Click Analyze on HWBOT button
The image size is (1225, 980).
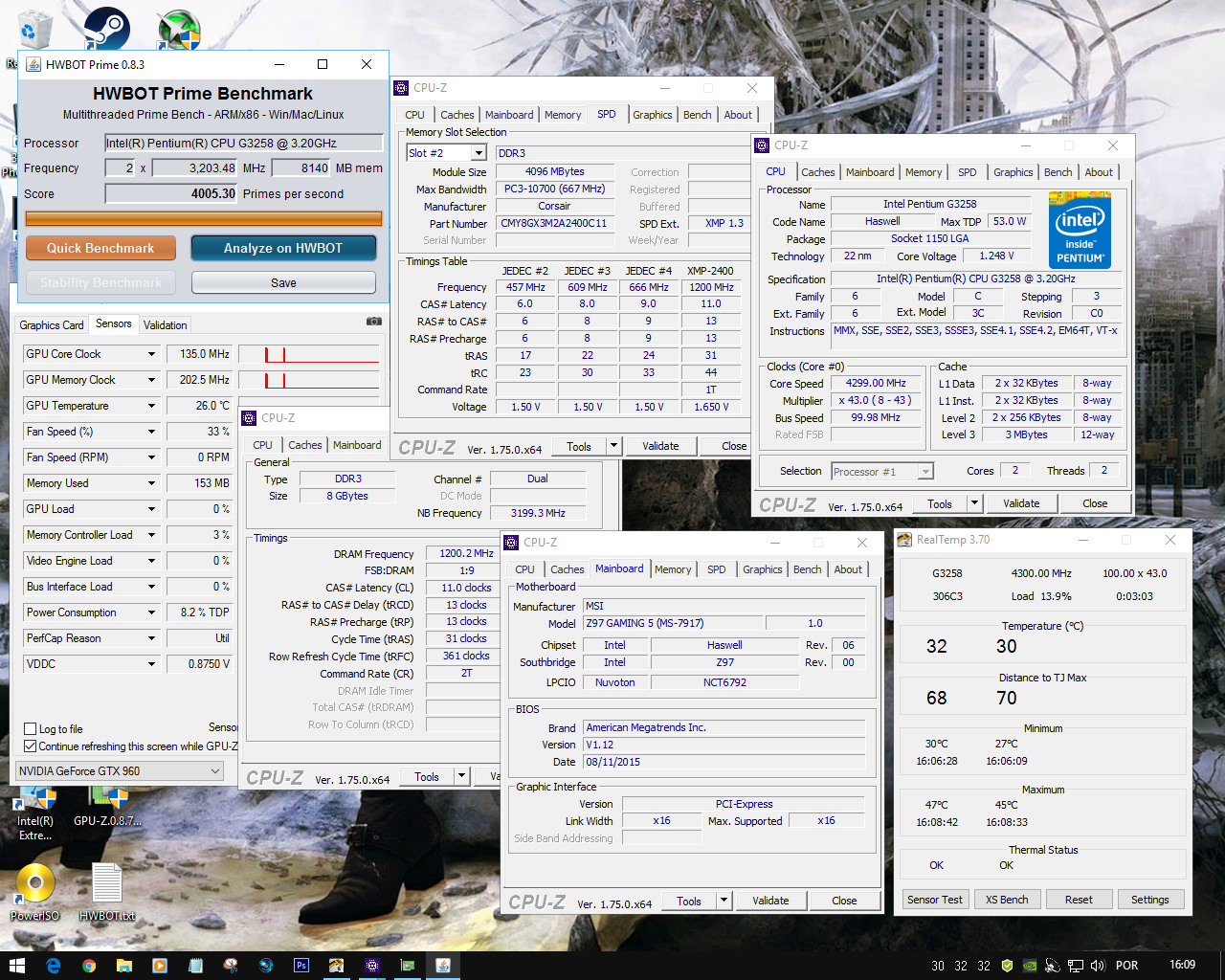point(283,248)
